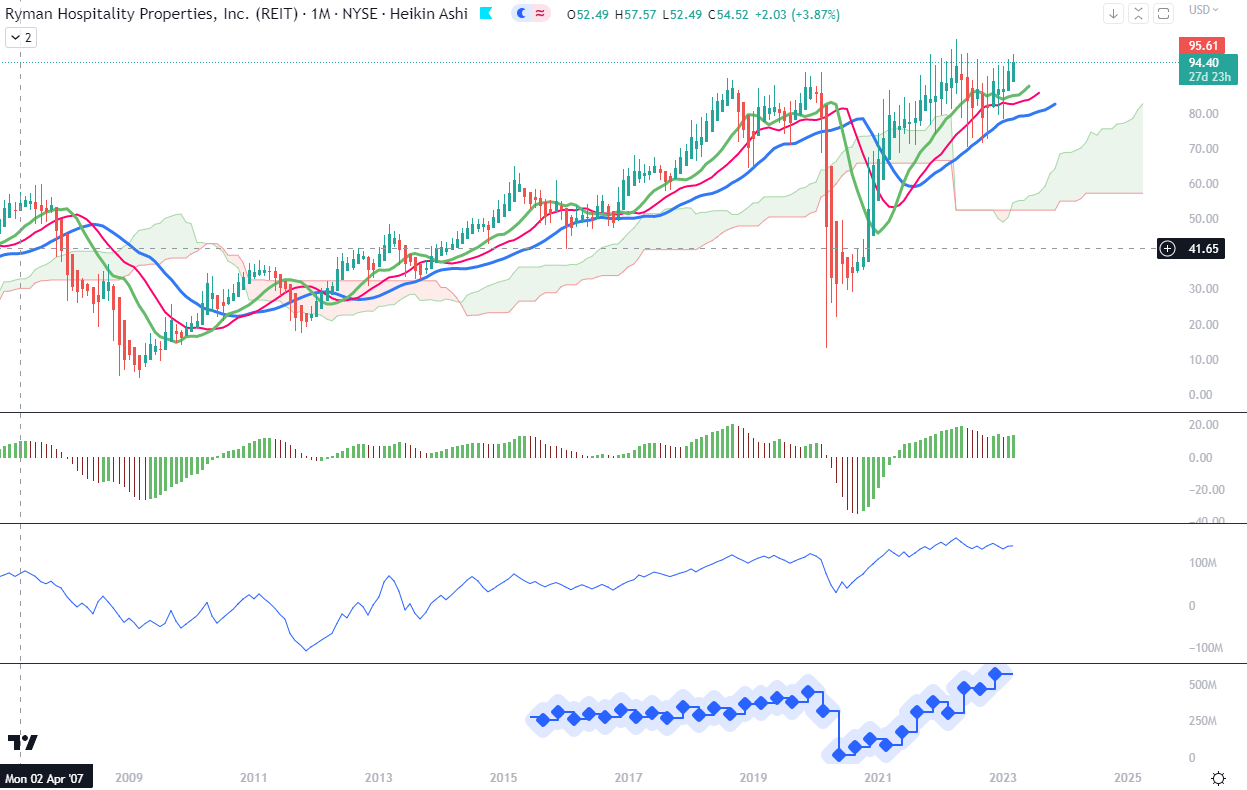Click the O52.49 open value

coord(589,15)
